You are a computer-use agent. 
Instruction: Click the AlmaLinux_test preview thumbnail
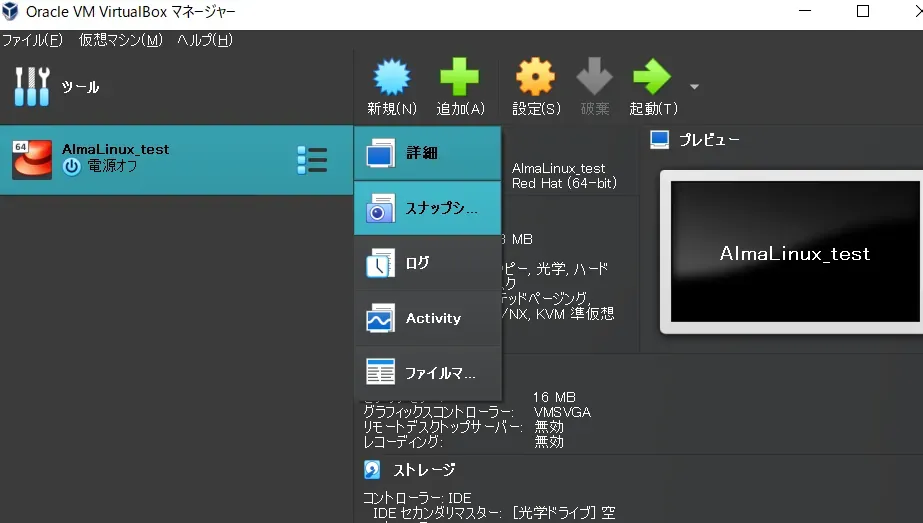[794, 253]
